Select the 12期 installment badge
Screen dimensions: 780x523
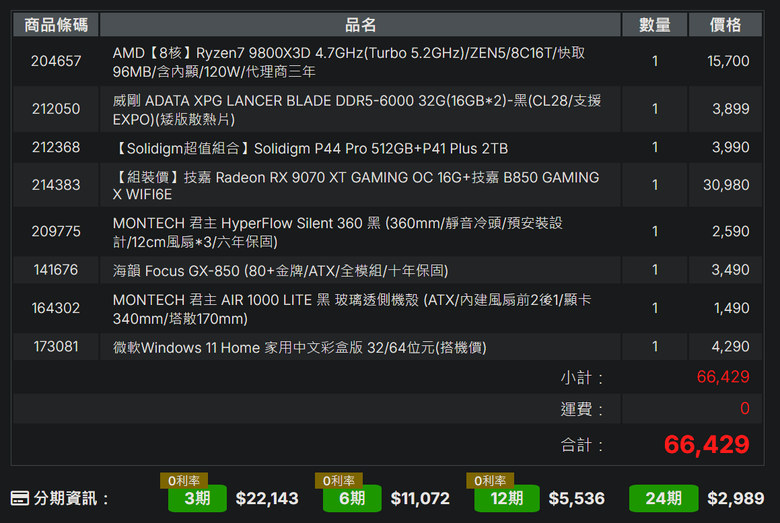coord(507,498)
